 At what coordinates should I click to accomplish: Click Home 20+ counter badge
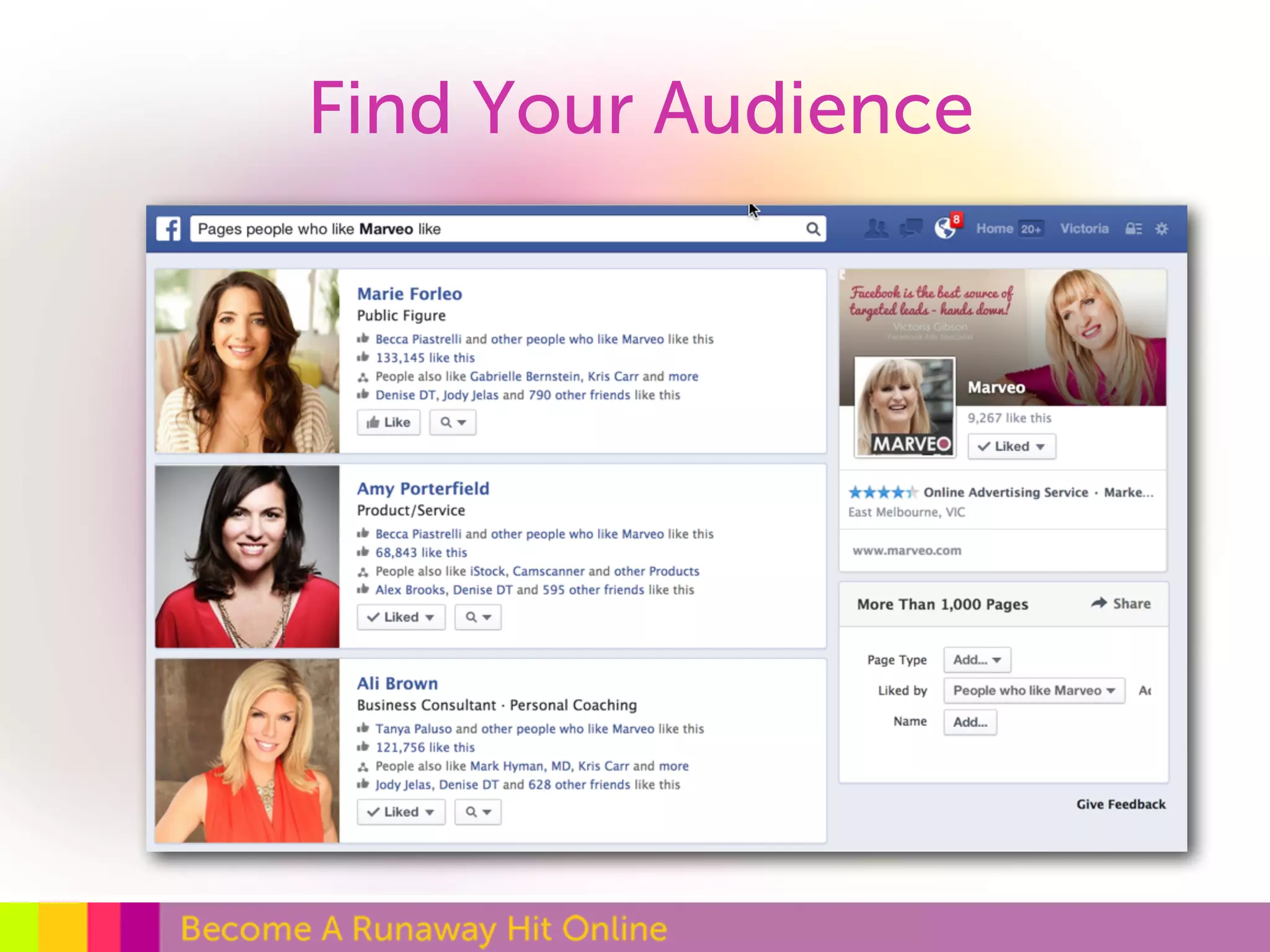[1031, 229]
